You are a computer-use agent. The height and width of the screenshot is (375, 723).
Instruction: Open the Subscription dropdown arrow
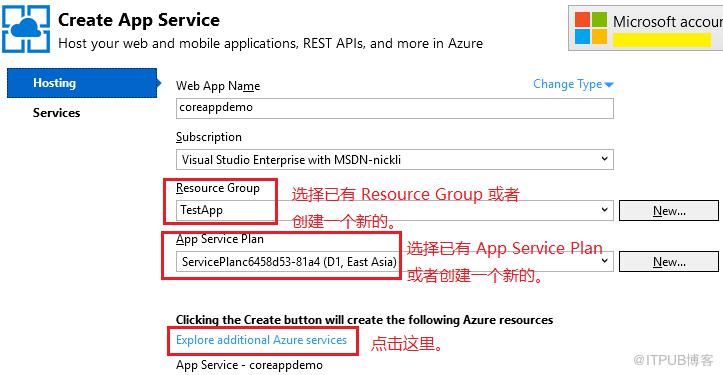click(x=604, y=159)
